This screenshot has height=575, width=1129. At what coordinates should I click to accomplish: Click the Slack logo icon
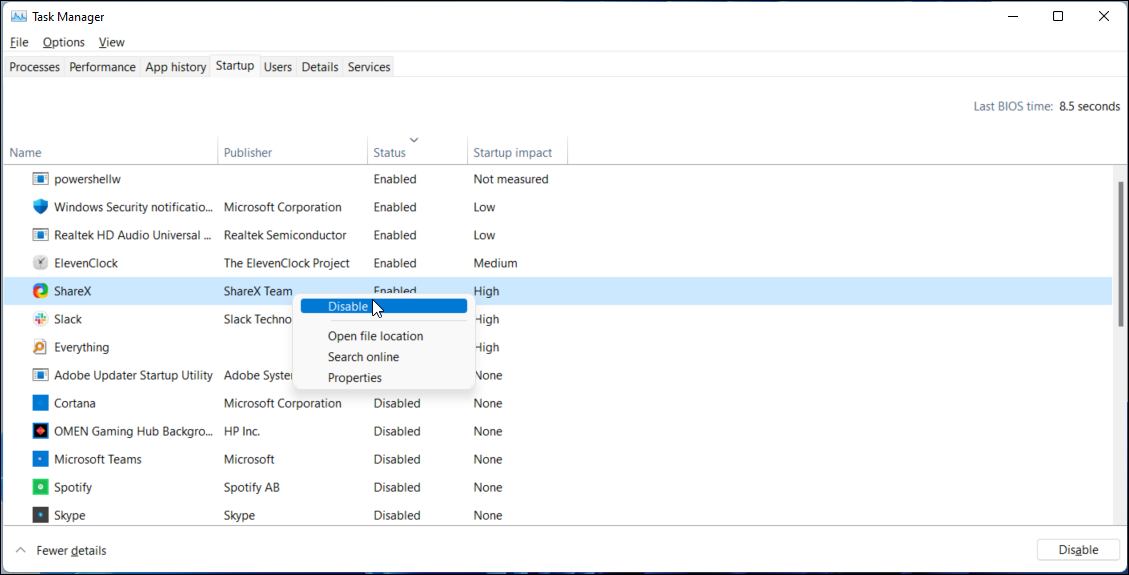41,319
